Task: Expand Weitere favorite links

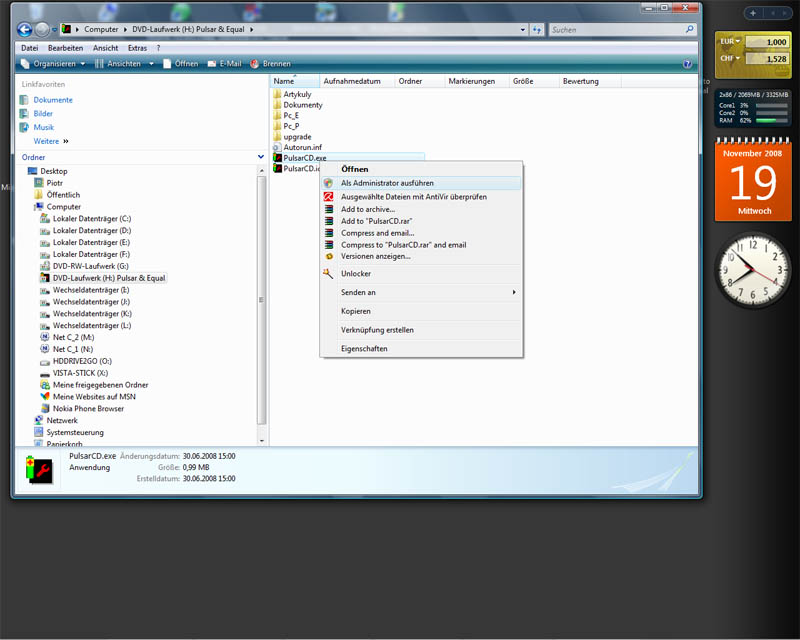Action: coord(51,141)
